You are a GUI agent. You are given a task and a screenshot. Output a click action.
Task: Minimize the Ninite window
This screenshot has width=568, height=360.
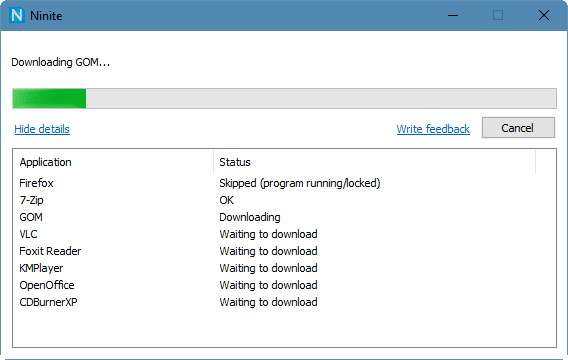[453, 16]
